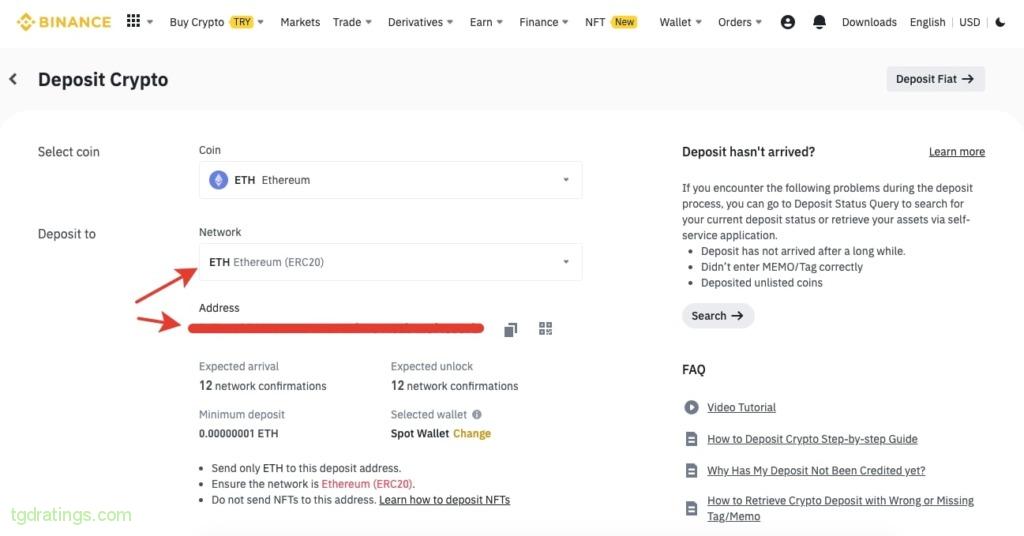The height and width of the screenshot is (536, 1024).
Task: Go back using the left arrow
Action: click(x=13, y=79)
